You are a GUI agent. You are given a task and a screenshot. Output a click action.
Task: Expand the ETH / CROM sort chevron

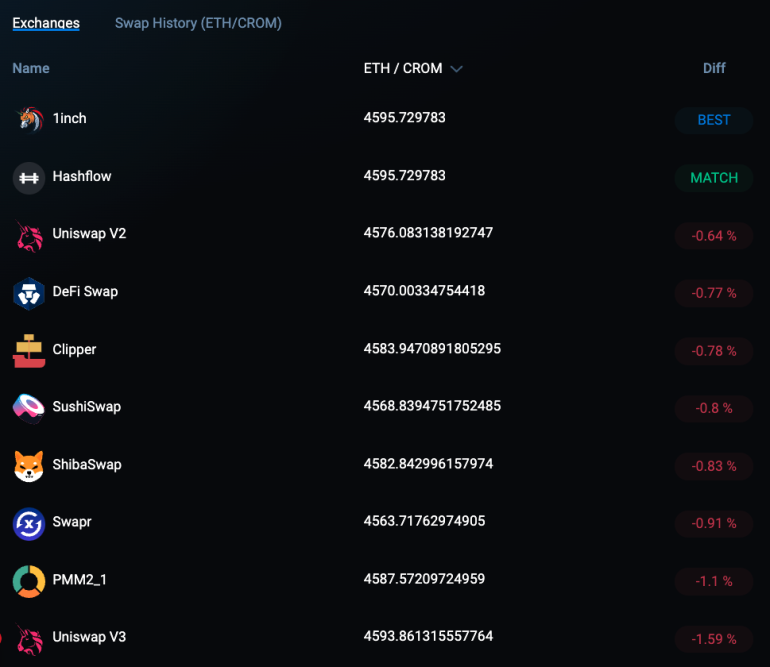(456, 69)
